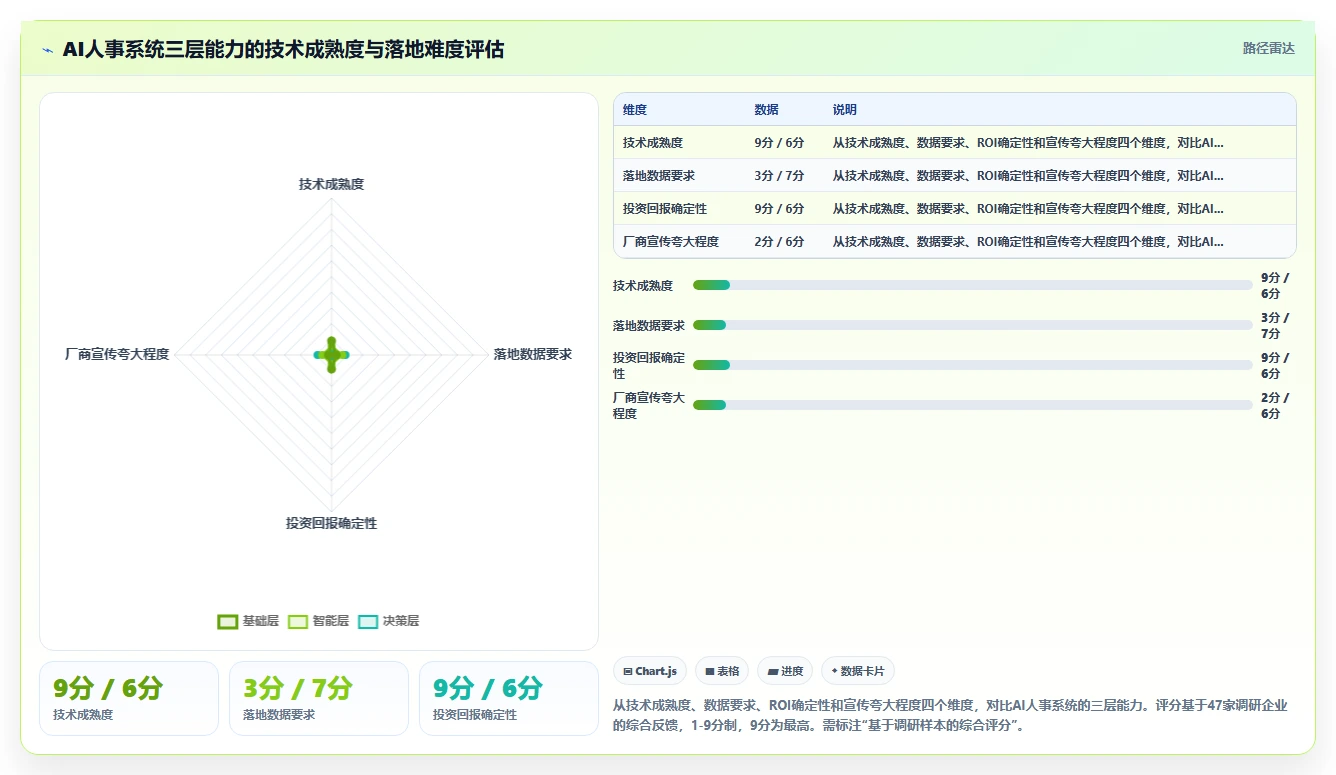
Task: Select the 表格 tag chip
Action: tap(722, 671)
